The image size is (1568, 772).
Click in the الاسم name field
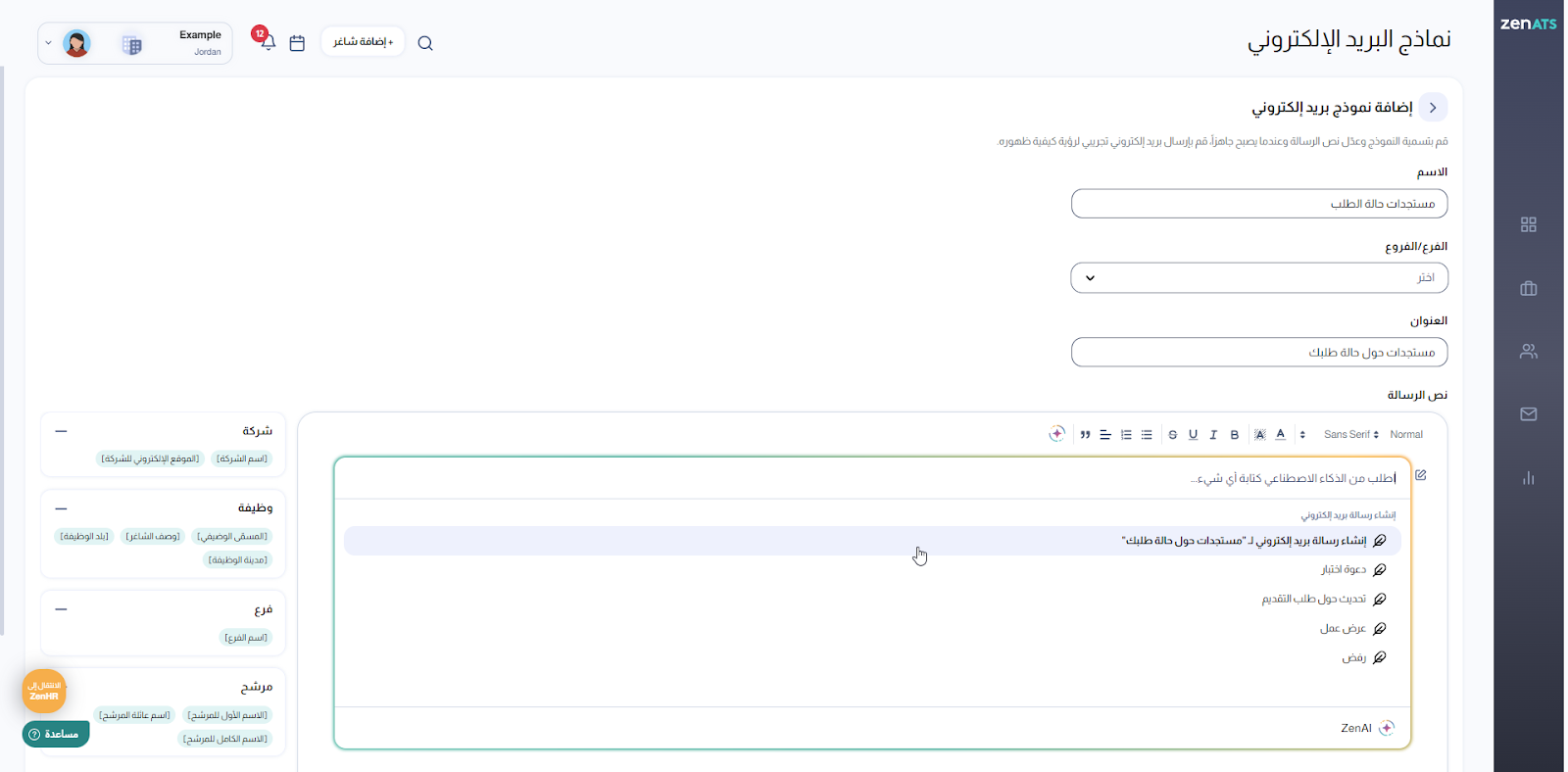pos(1259,204)
